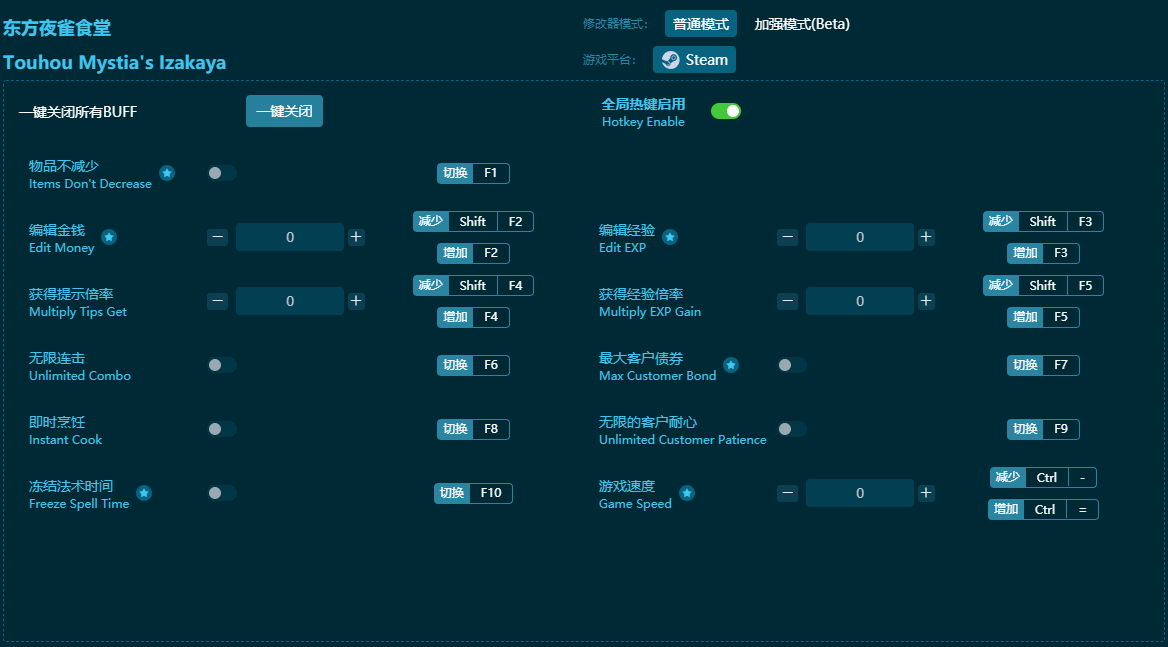Viewport: 1168px width, 647px height.
Task: Click the star icon beside Items Don't Decrease
Action: pyautogui.click(x=167, y=173)
